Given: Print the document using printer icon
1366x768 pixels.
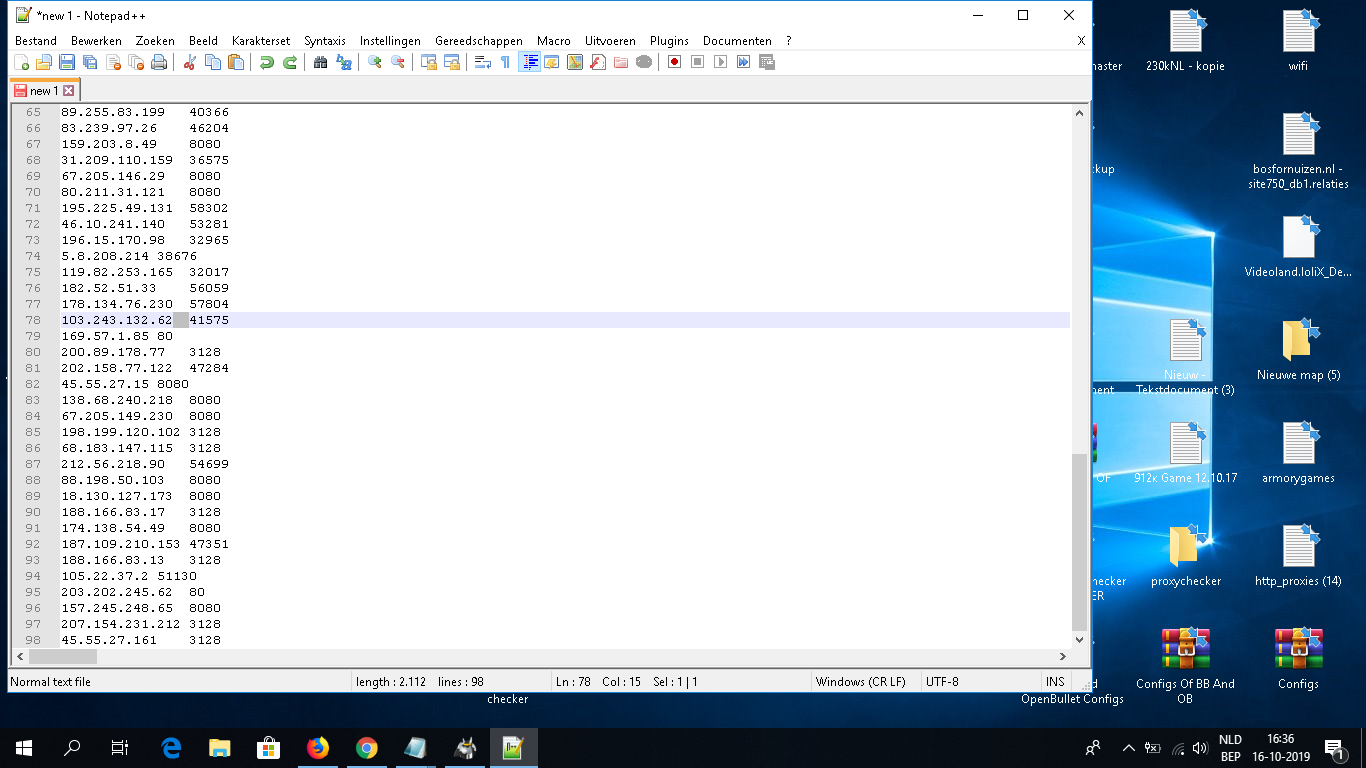Looking at the screenshot, I should coord(159,62).
